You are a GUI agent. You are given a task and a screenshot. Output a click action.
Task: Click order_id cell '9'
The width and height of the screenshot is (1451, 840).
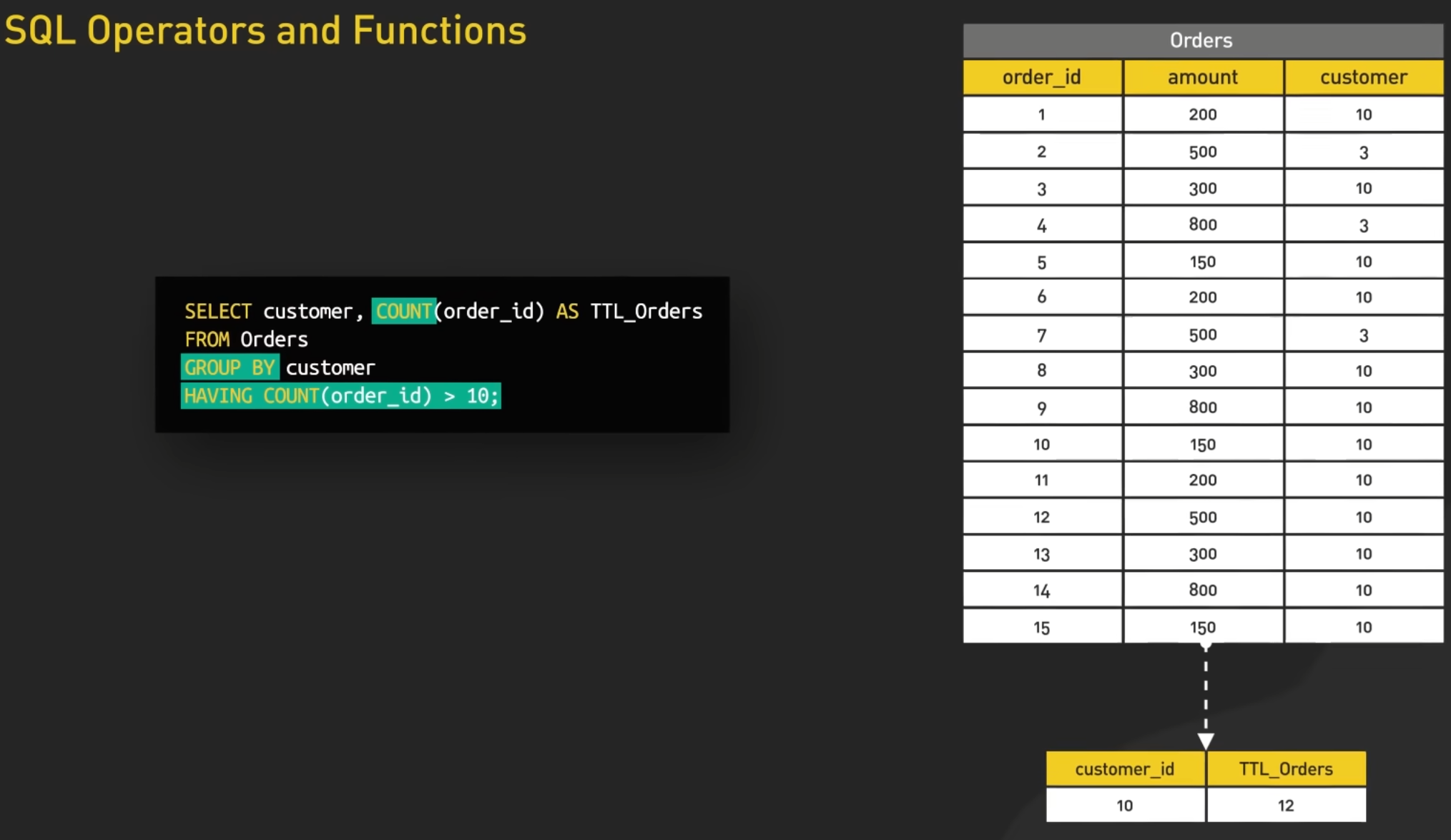pyautogui.click(x=1042, y=407)
